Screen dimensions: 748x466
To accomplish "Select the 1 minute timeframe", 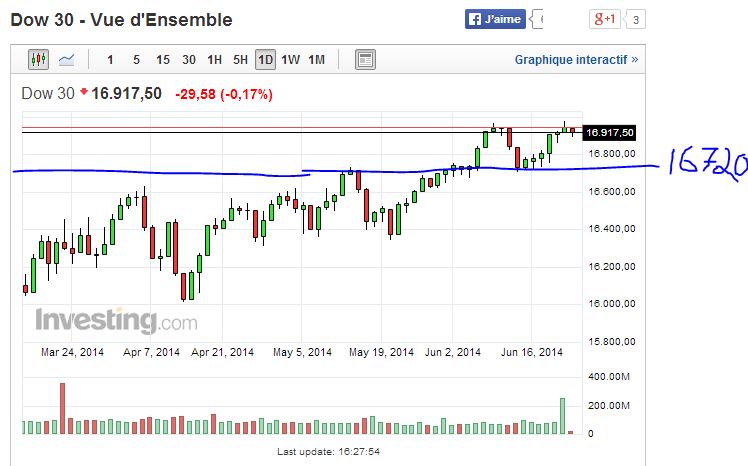I will tap(110, 60).
